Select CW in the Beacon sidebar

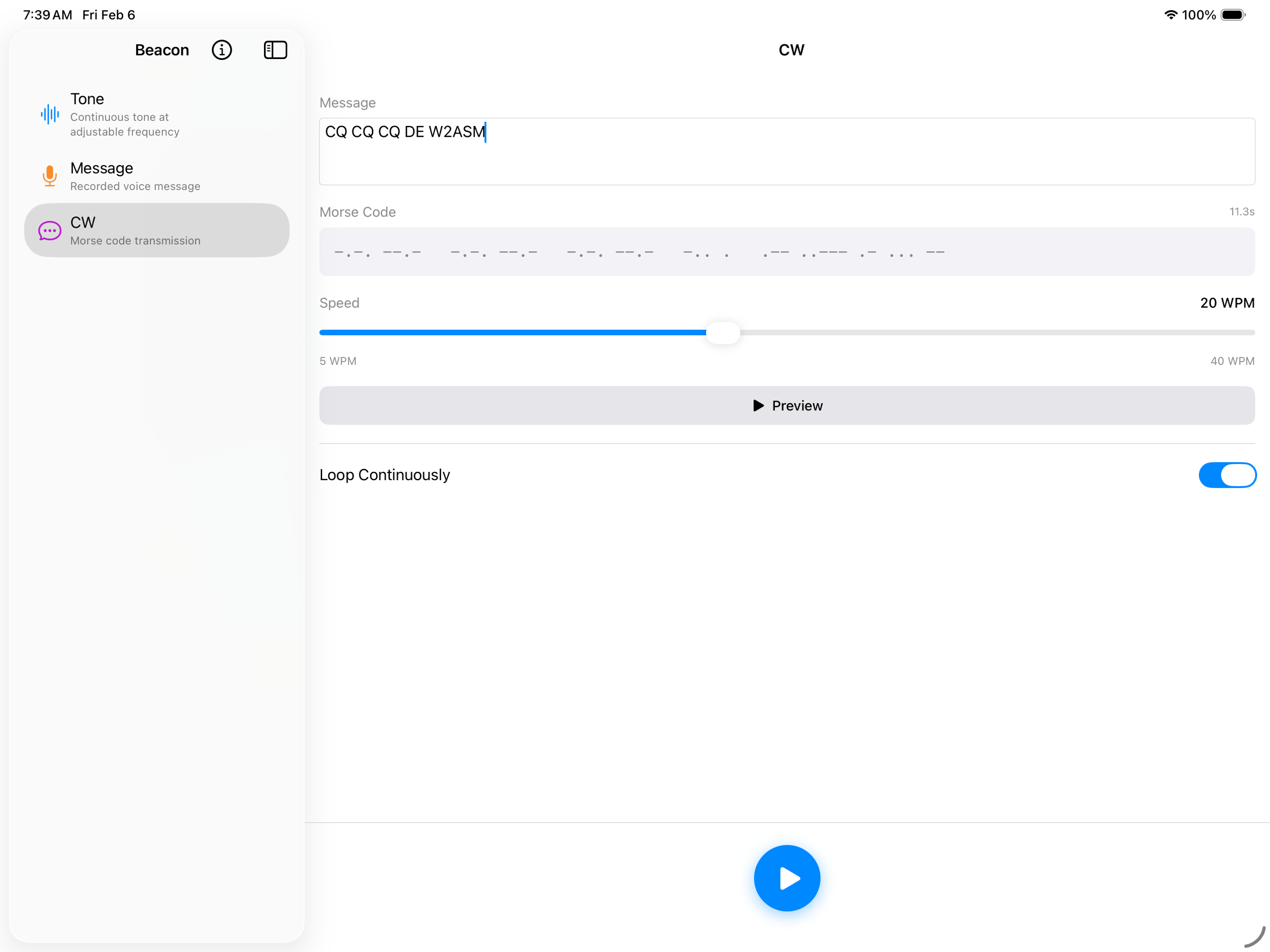155,230
